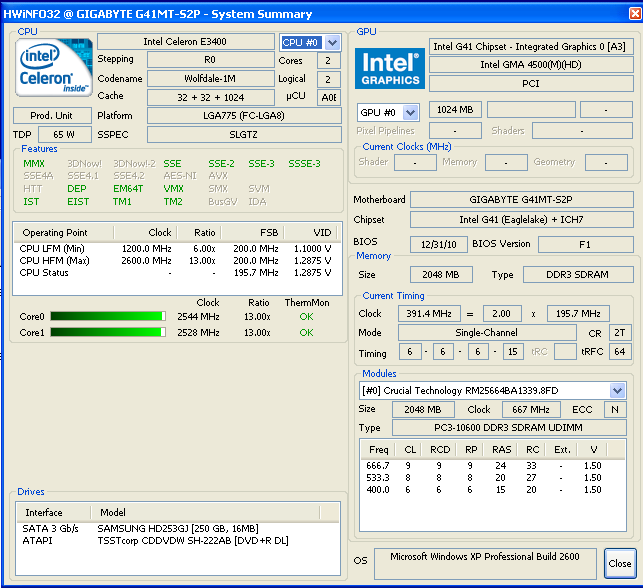Click the 65 W TDP field
This screenshot has height=588, width=643.
pyautogui.click(x=64, y=134)
